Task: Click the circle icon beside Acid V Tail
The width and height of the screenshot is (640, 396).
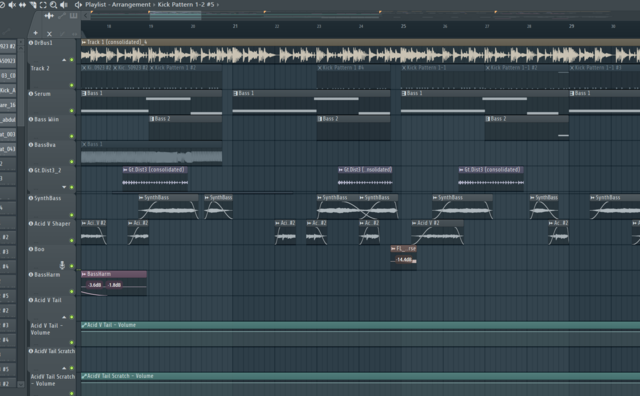Action: tap(31, 300)
